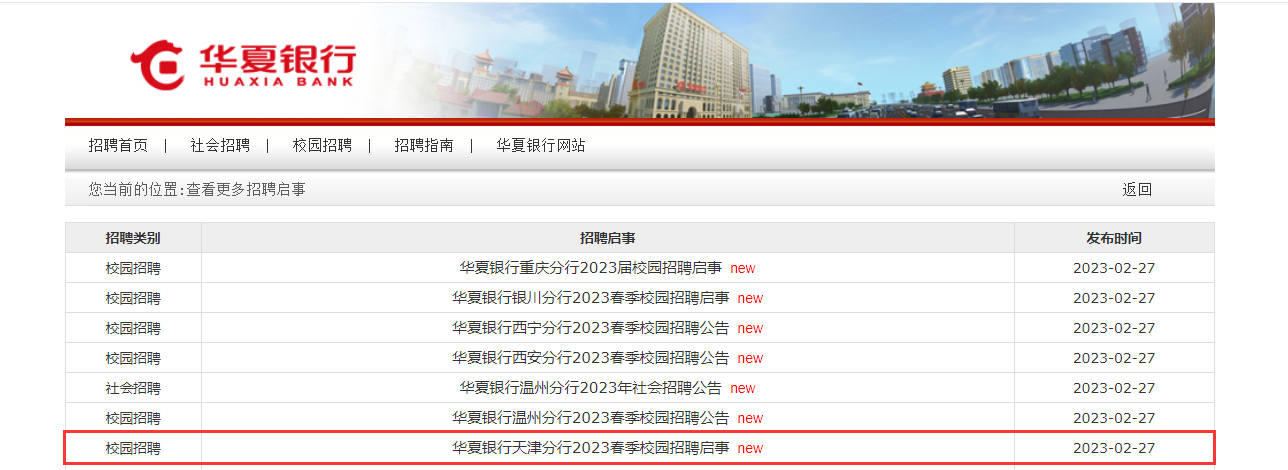Click the new tag beside 银川分行 notice
This screenshot has height=470, width=1288.
point(750,298)
